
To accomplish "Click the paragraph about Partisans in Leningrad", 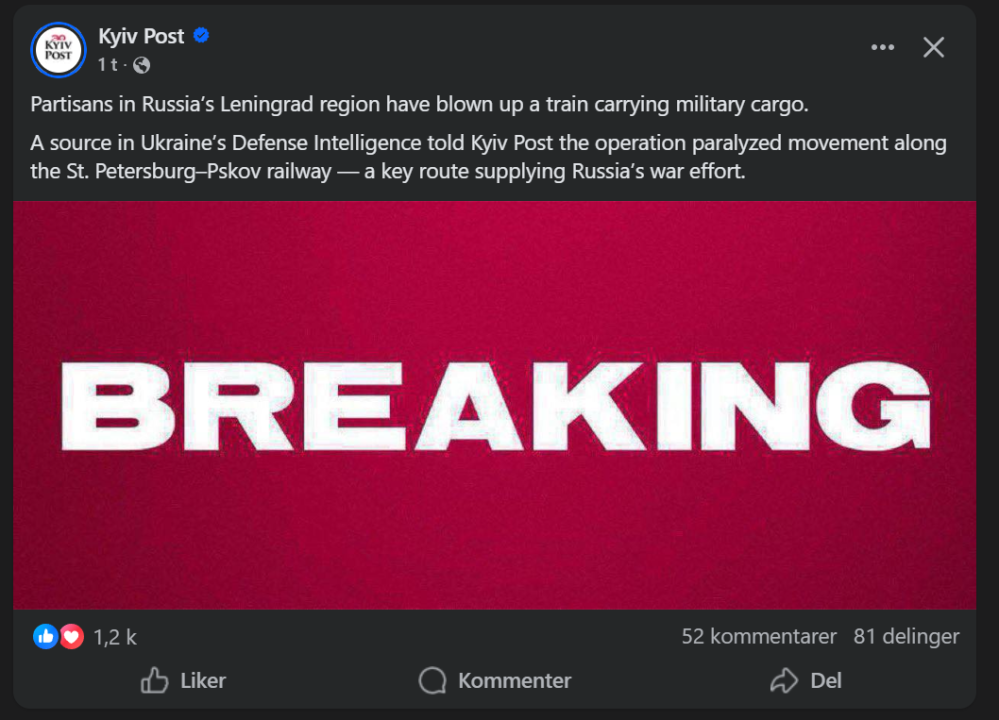I will [x=419, y=105].
